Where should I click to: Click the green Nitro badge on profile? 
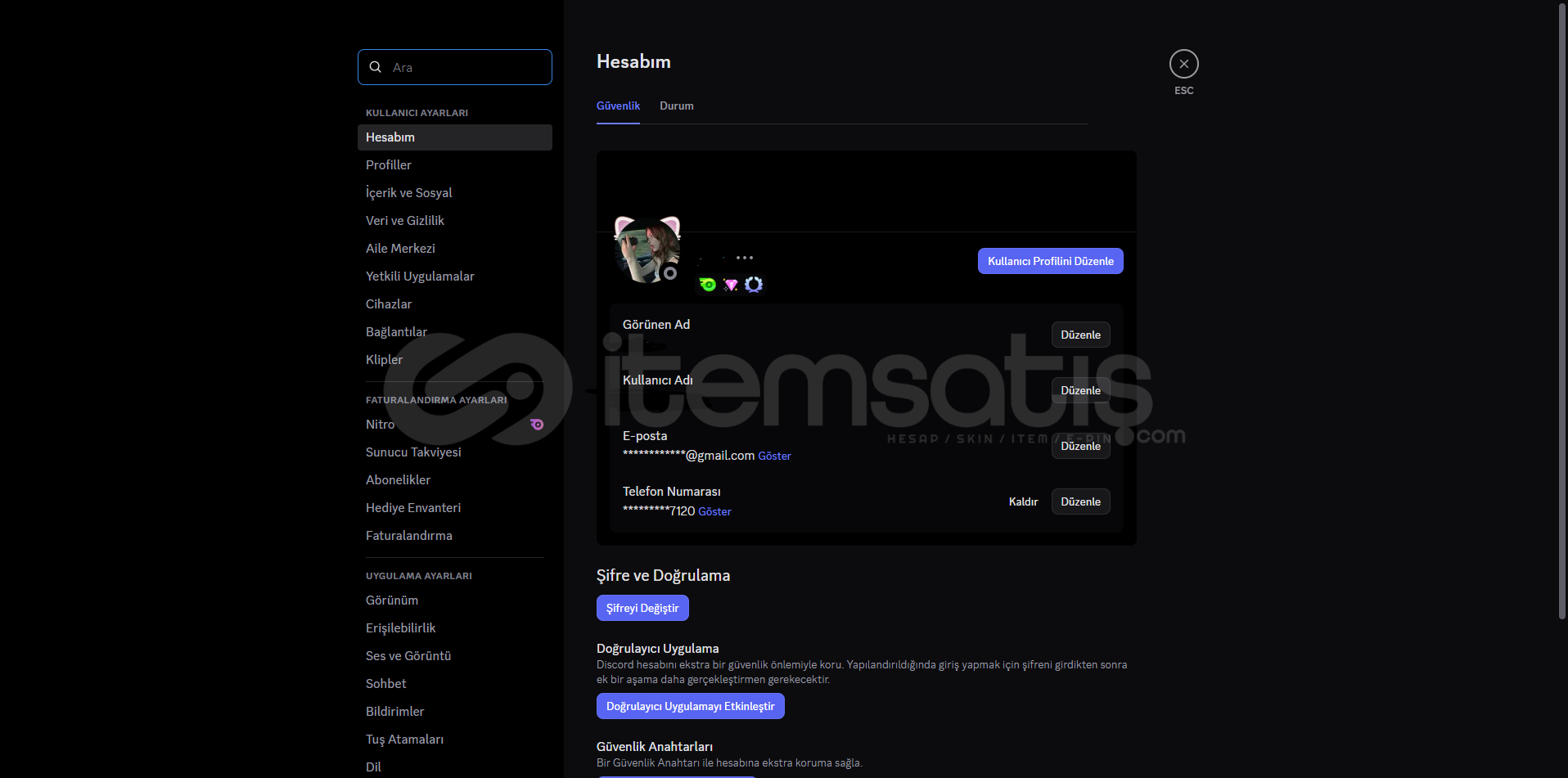[708, 285]
